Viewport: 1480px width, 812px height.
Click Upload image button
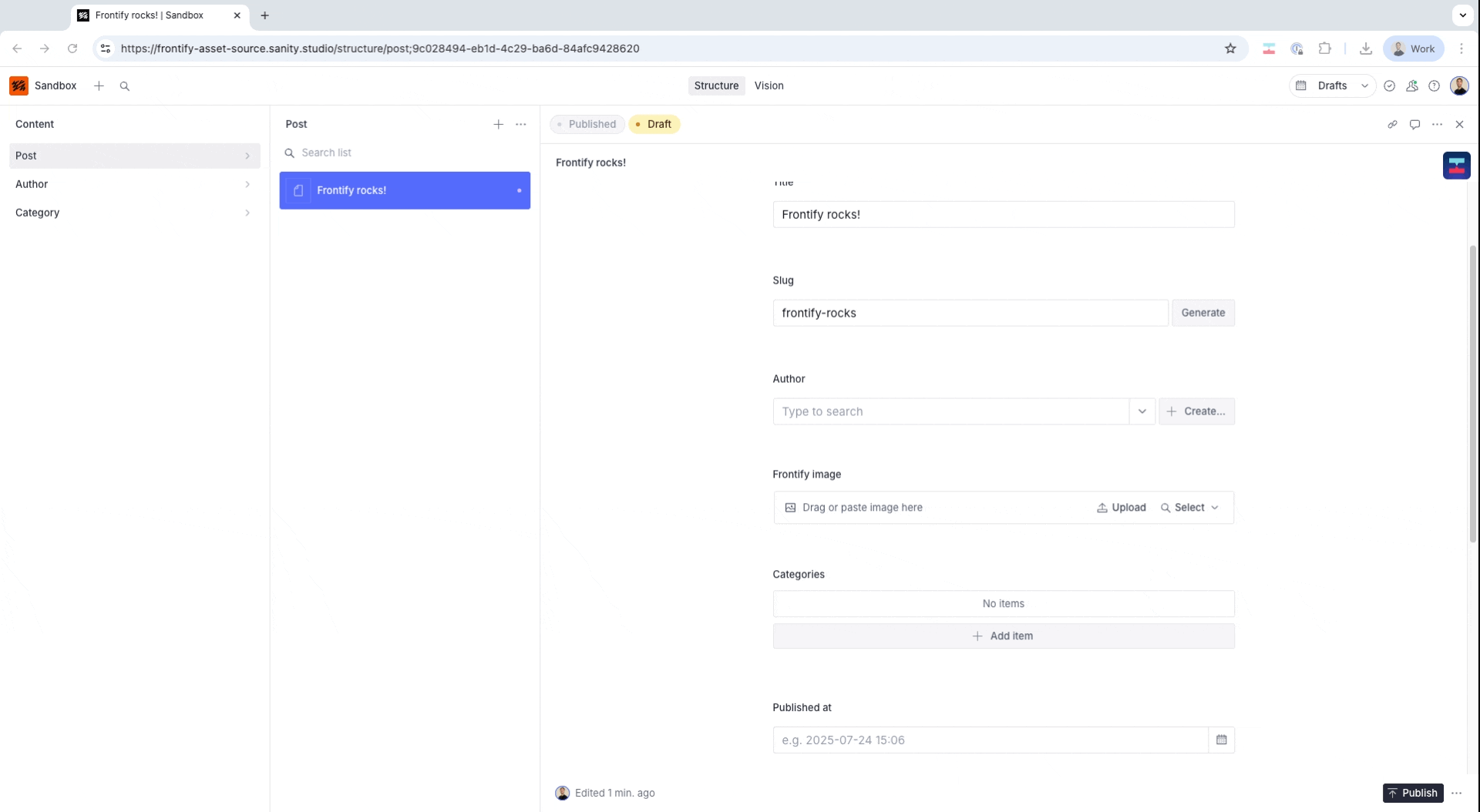click(1122, 508)
